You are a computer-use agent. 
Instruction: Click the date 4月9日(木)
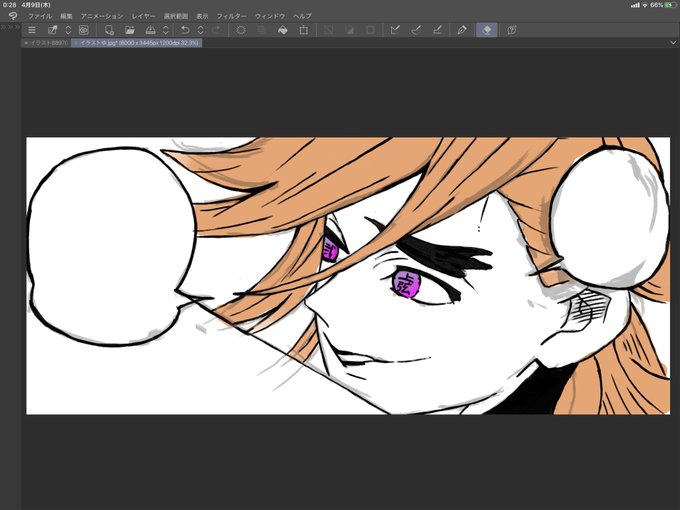pyautogui.click(x=36, y=5)
